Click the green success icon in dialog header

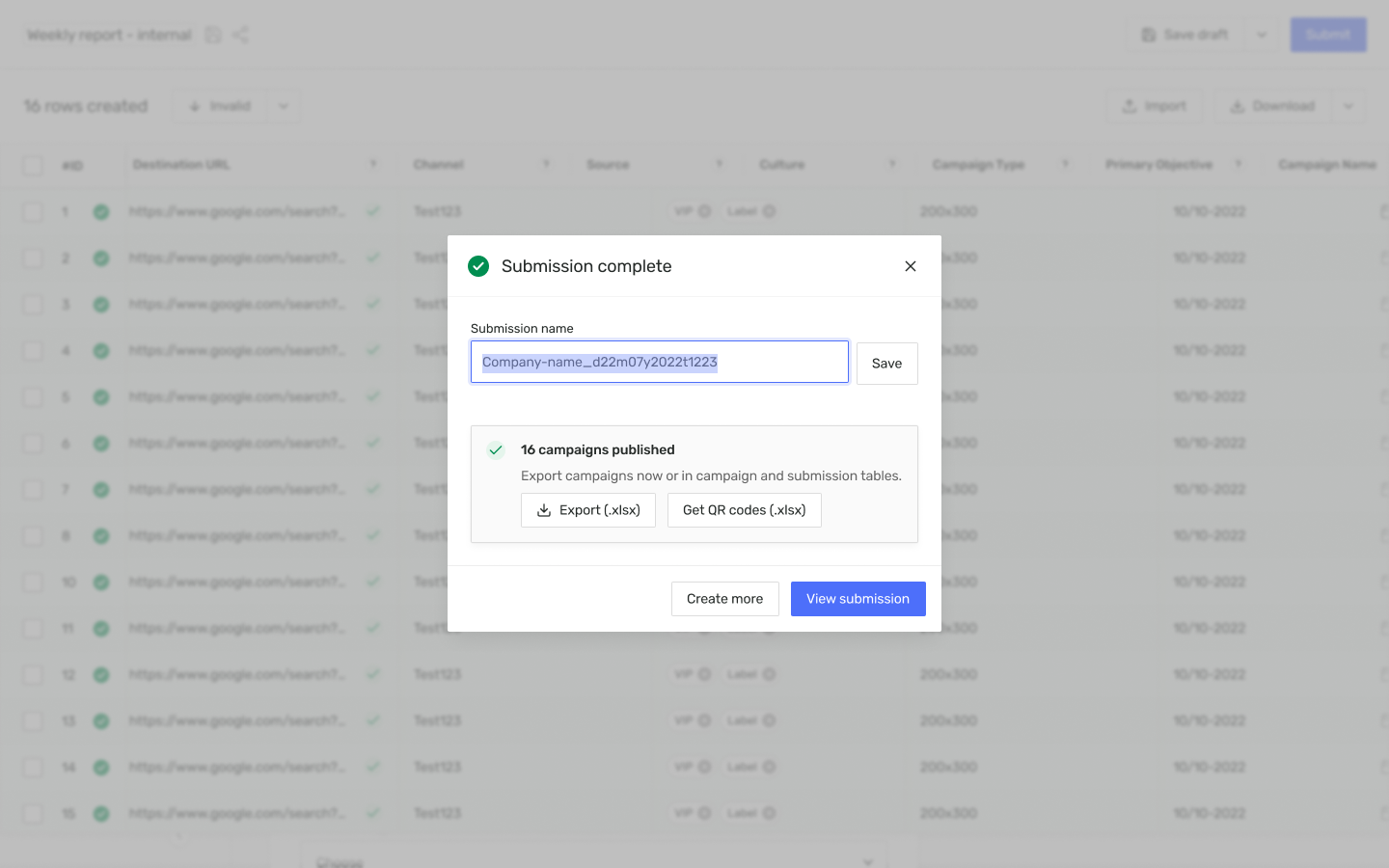[x=478, y=266]
